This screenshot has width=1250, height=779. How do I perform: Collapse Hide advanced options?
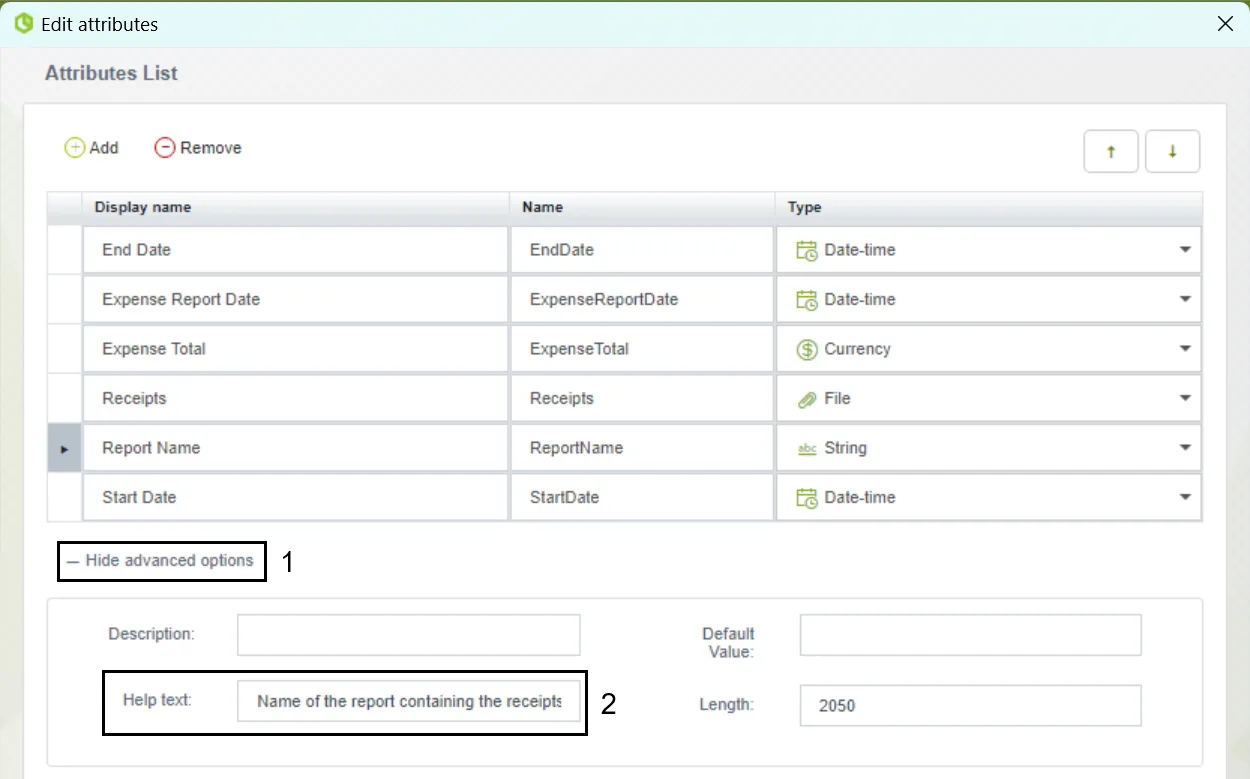pos(161,561)
